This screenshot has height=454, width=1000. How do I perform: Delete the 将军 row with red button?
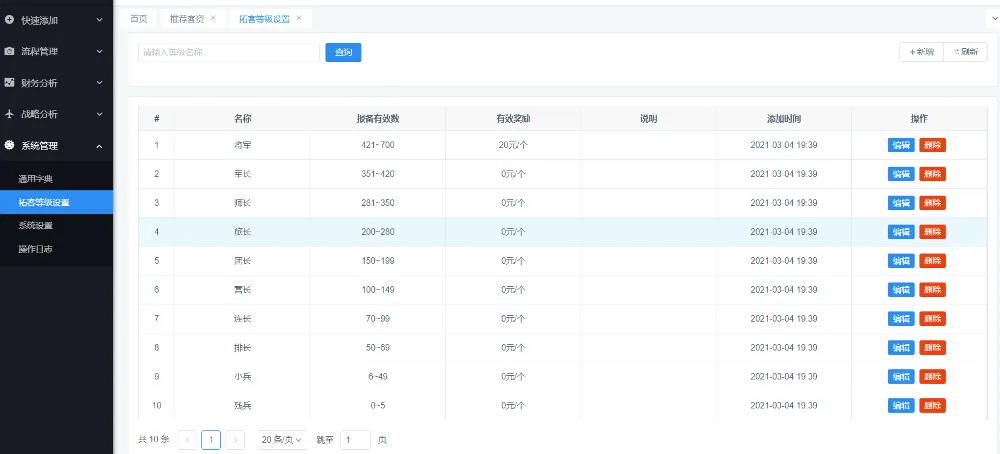(x=932, y=145)
